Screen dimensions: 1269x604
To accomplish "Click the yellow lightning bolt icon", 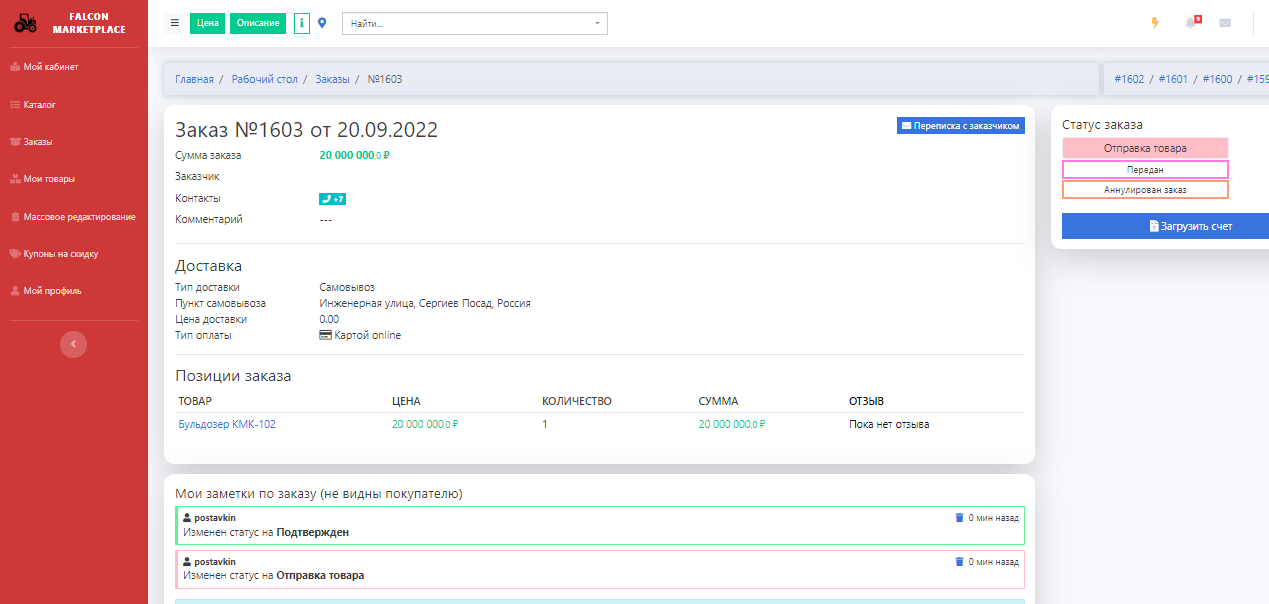I will click(x=1155, y=23).
